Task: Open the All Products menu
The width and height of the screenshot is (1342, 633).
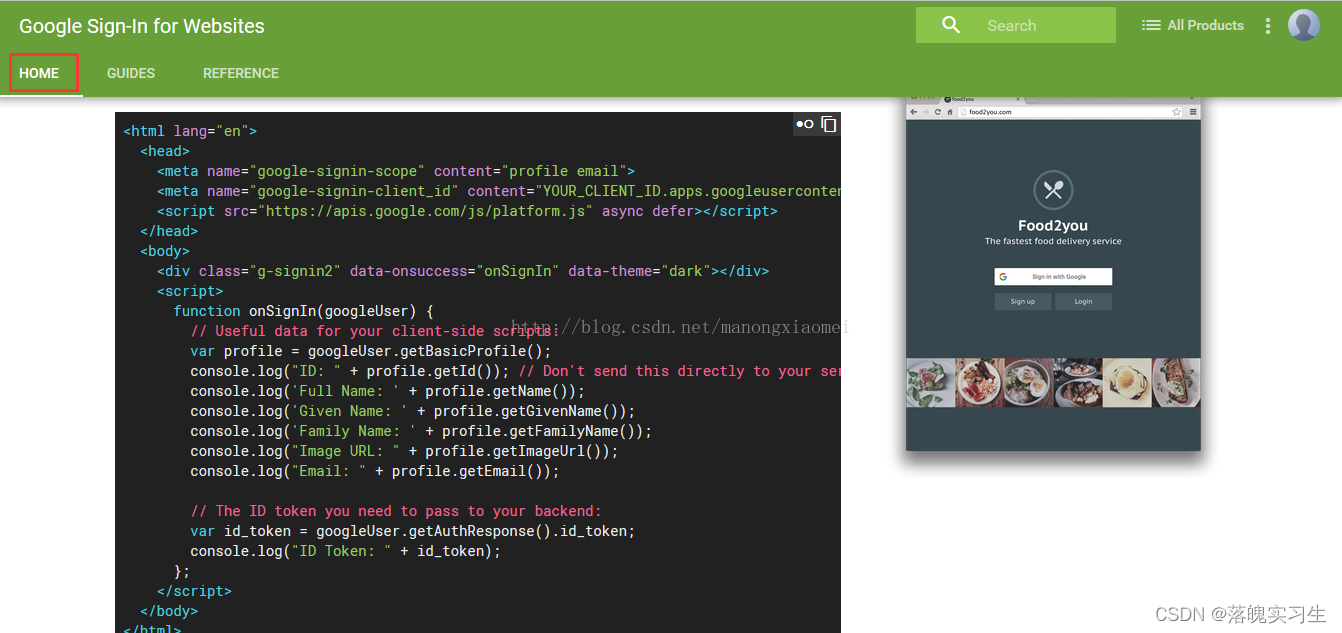Action: point(1193,25)
